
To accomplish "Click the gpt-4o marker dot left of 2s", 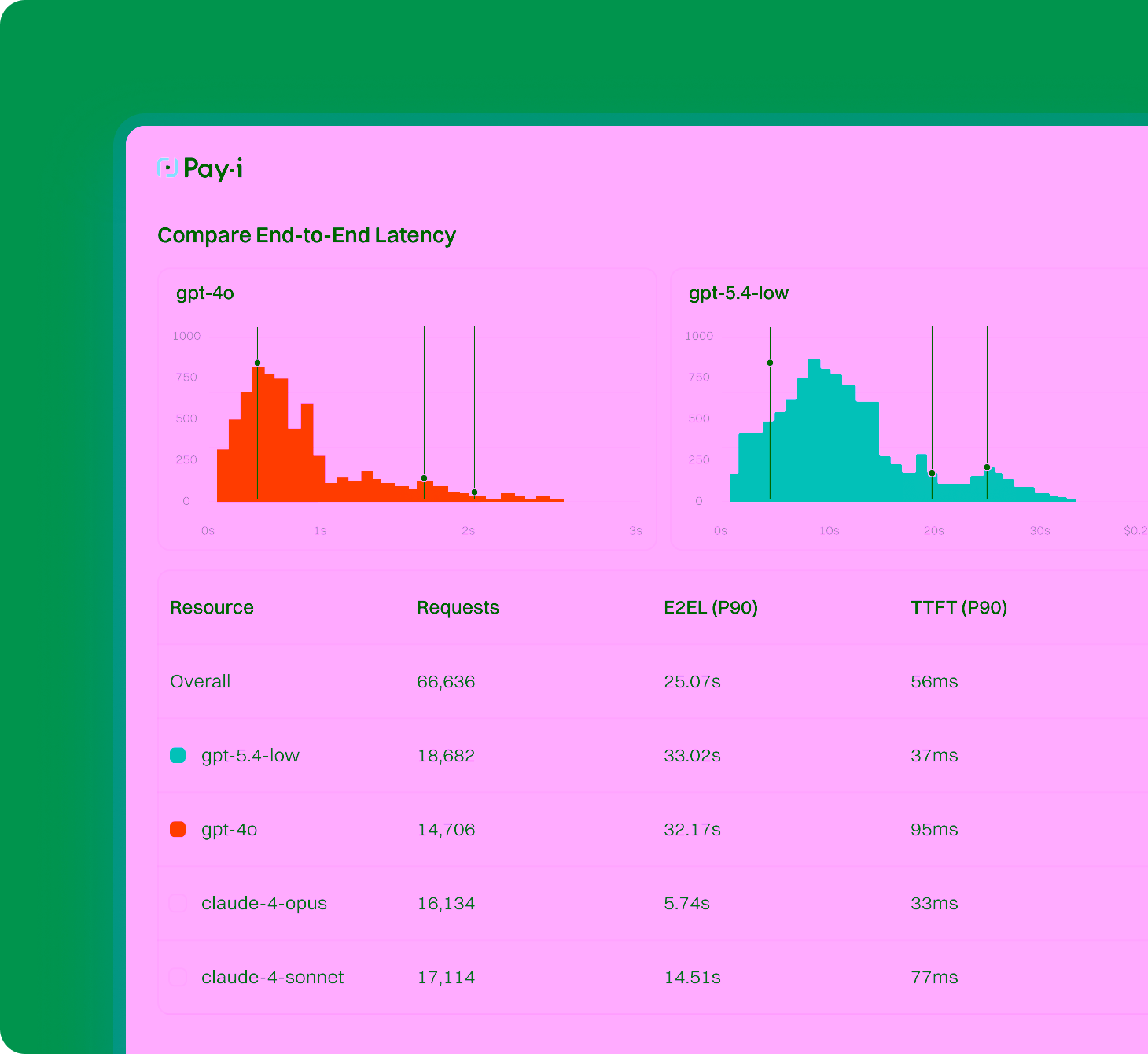I will (424, 478).
